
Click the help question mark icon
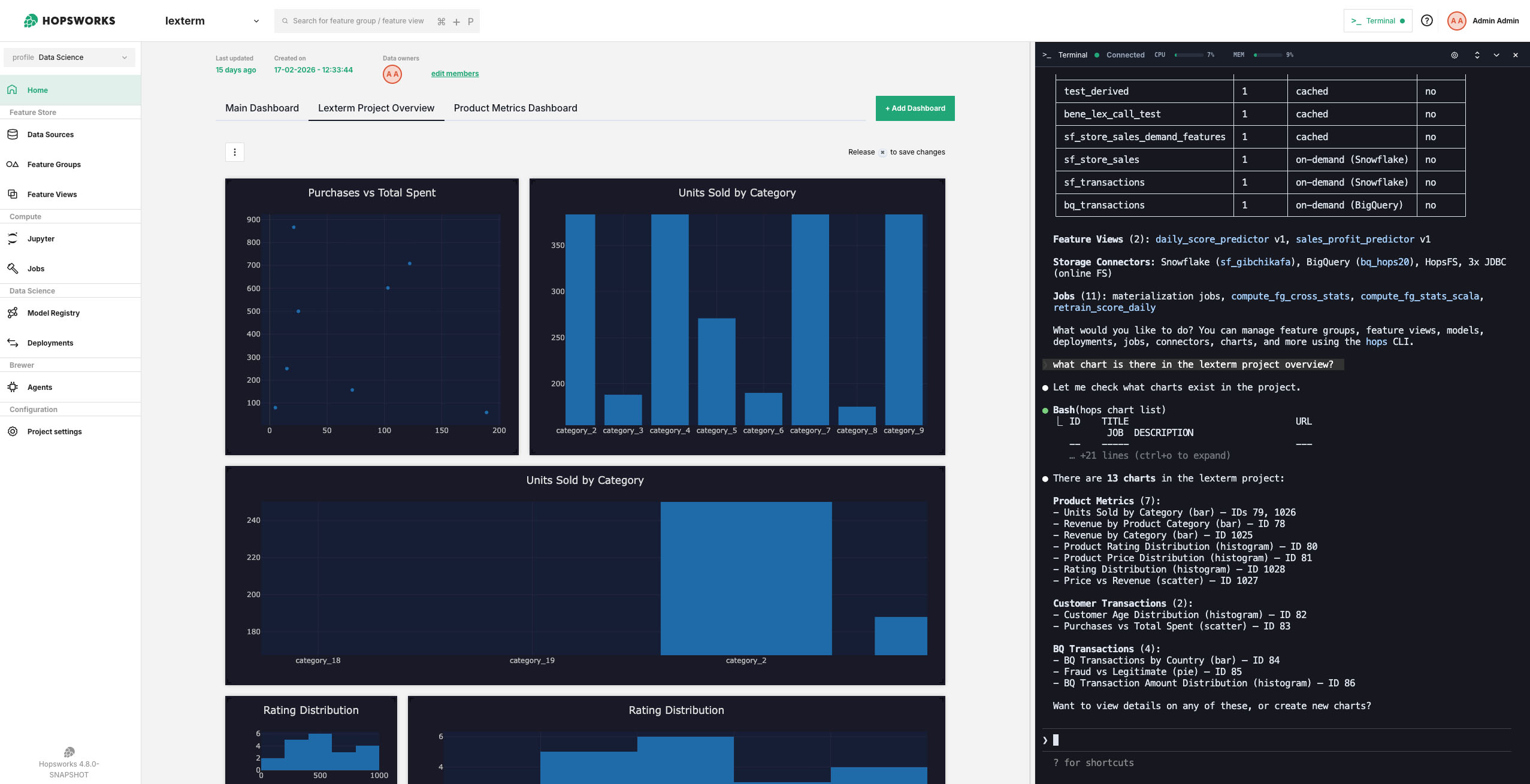coord(1427,20)
